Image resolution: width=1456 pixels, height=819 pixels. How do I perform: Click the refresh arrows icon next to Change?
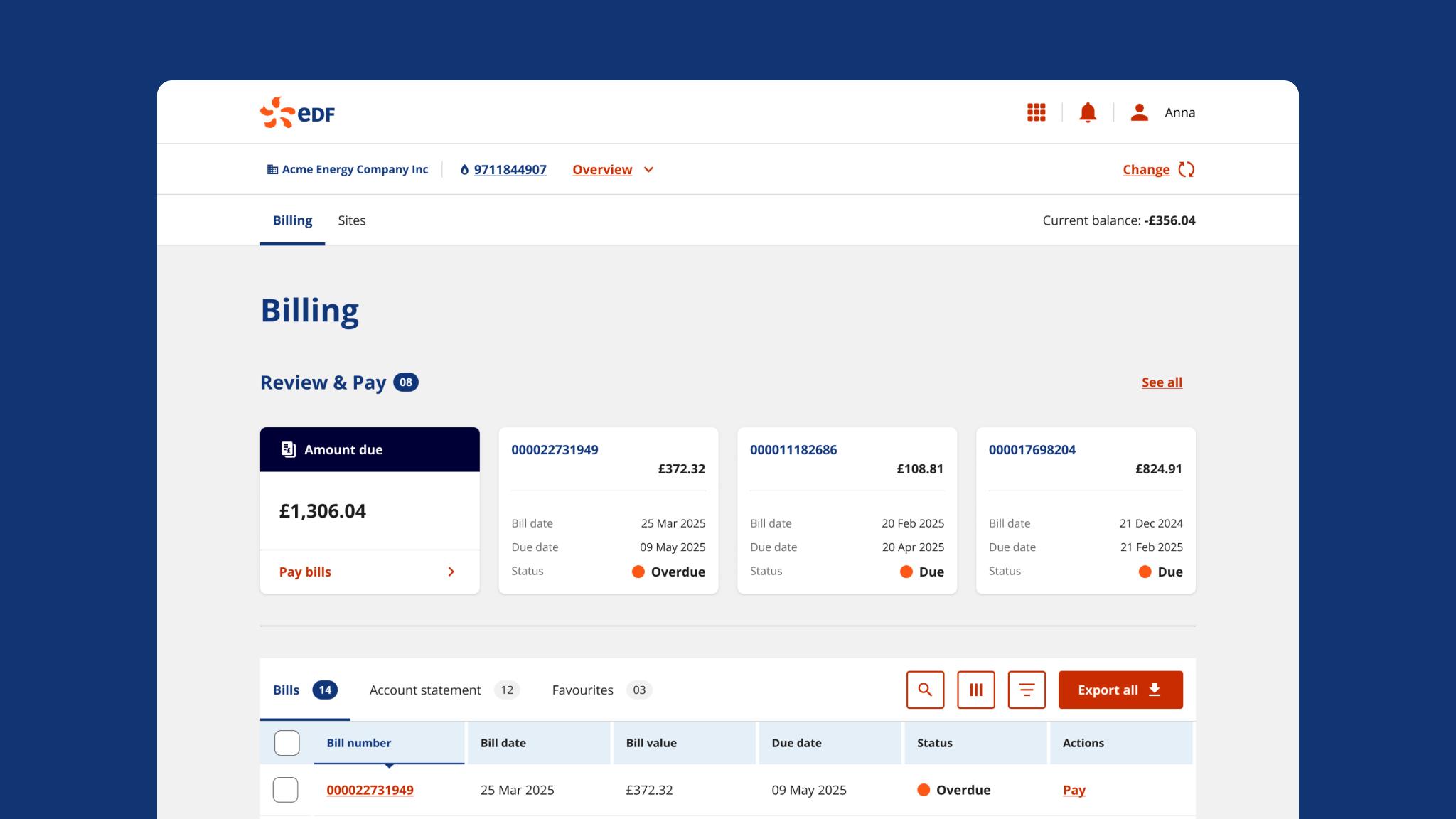[x=1187, y=169]
